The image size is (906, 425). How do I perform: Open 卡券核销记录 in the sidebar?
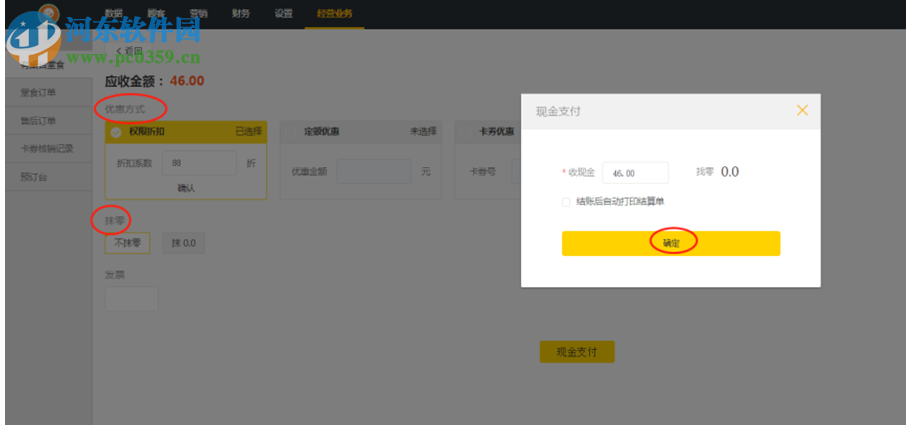[49, 149]
